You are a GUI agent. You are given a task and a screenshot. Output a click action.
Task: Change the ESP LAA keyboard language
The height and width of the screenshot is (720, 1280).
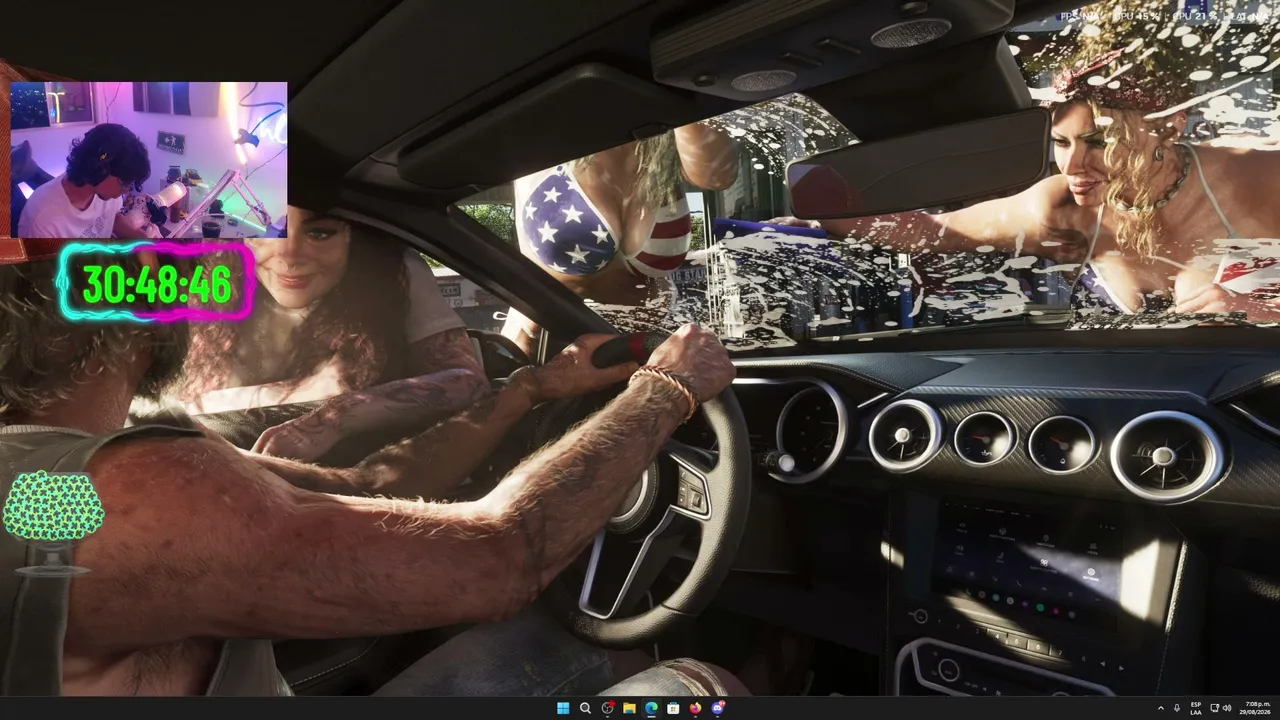tap(1196, 708)
